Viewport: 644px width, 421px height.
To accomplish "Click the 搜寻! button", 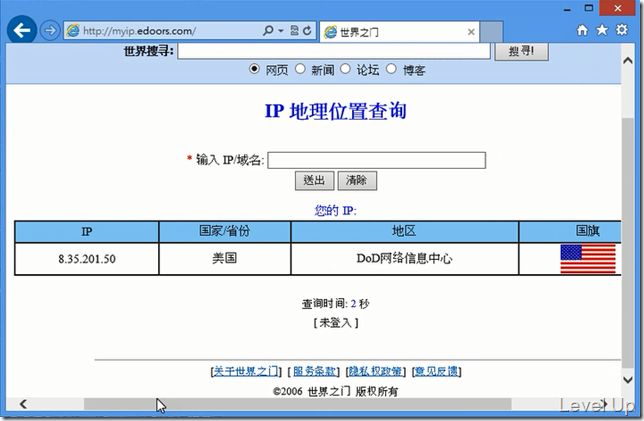I will point(521,51).
